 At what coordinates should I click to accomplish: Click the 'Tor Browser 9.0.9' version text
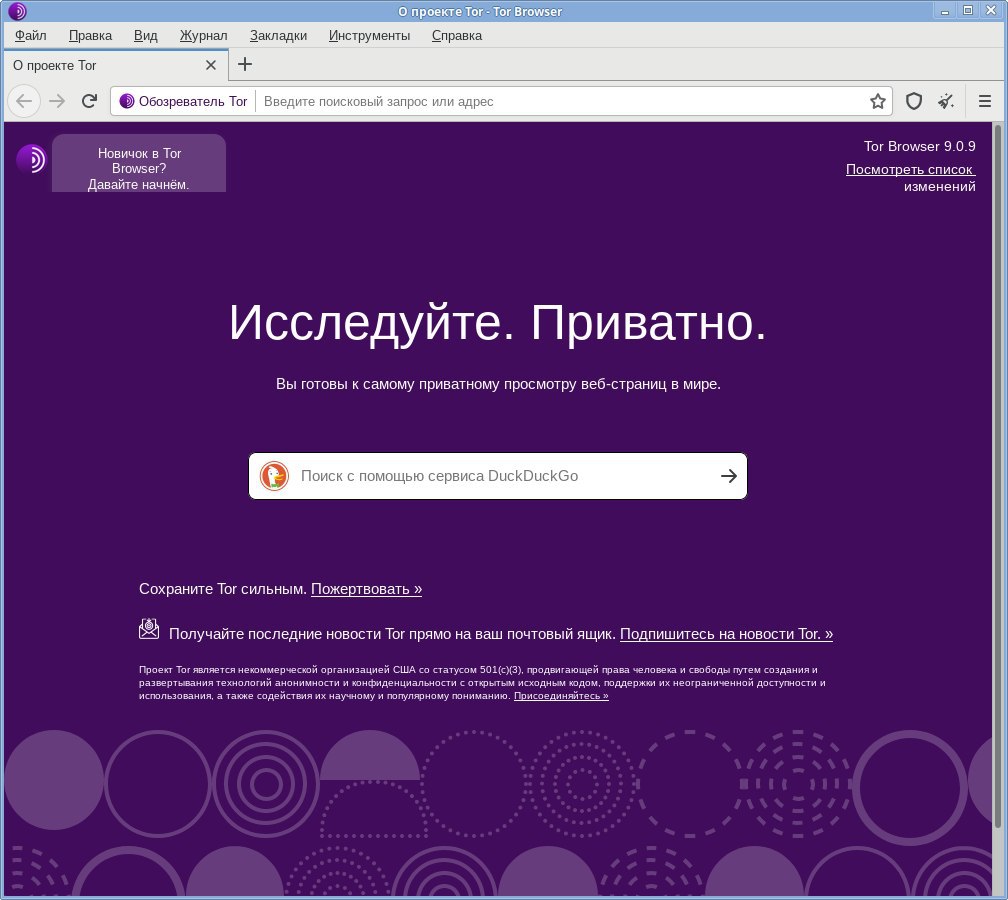(x=919, y=146)
